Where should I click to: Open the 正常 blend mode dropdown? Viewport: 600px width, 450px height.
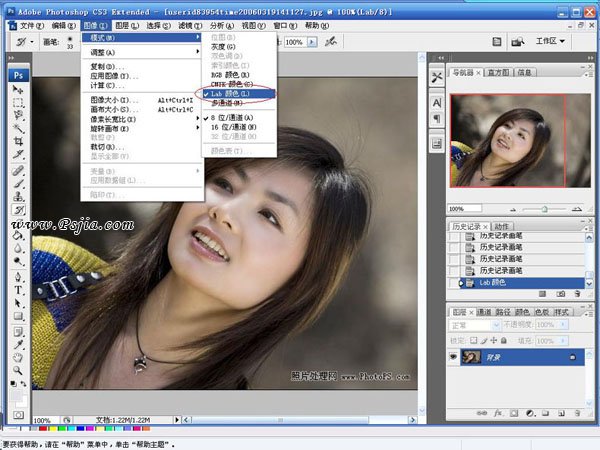click(474, 325)
